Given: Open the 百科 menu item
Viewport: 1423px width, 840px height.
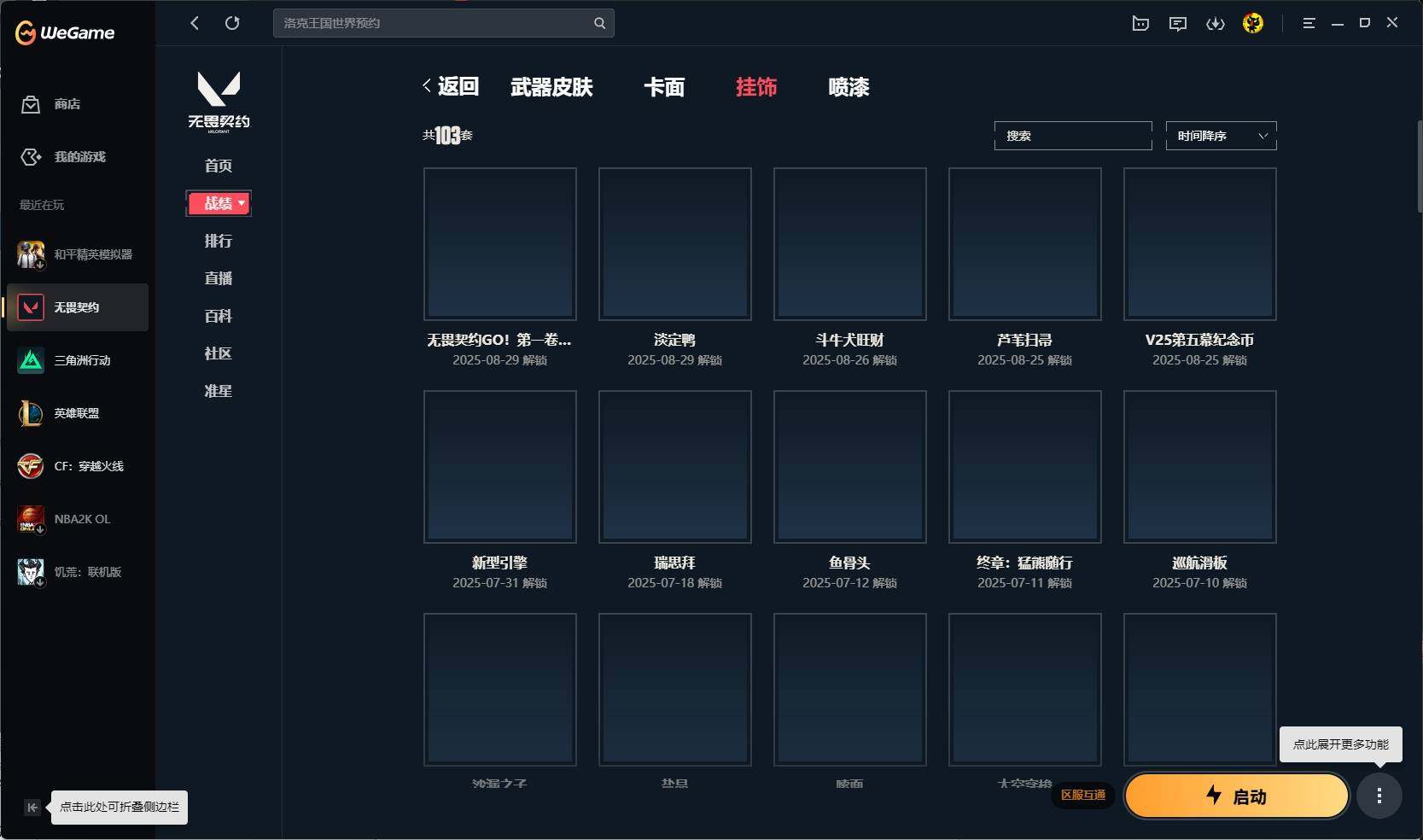Looking at the screenshot, I should (219, 316).
